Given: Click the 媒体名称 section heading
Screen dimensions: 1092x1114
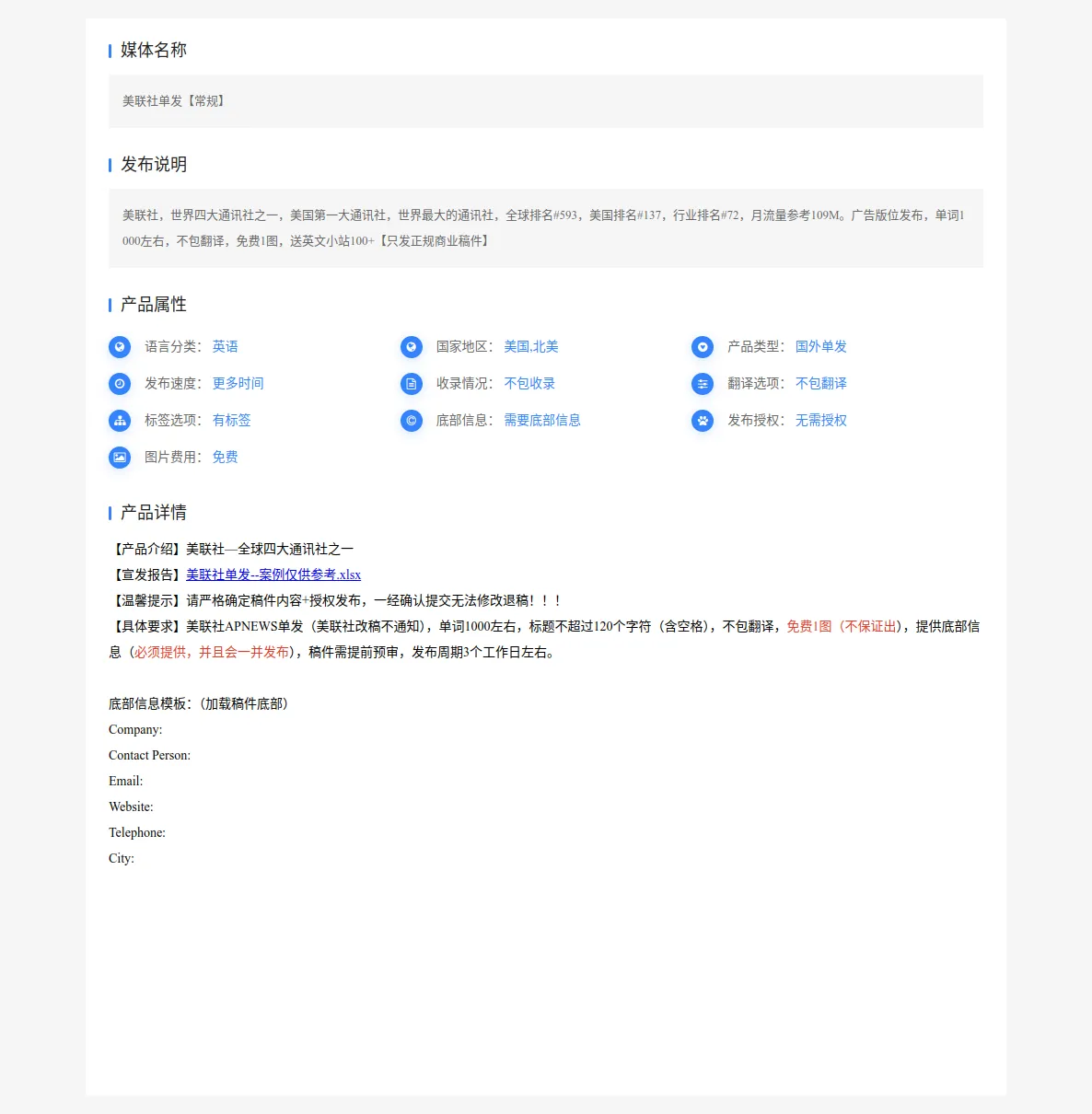Looking at the screenshot, I should [154, 50].
